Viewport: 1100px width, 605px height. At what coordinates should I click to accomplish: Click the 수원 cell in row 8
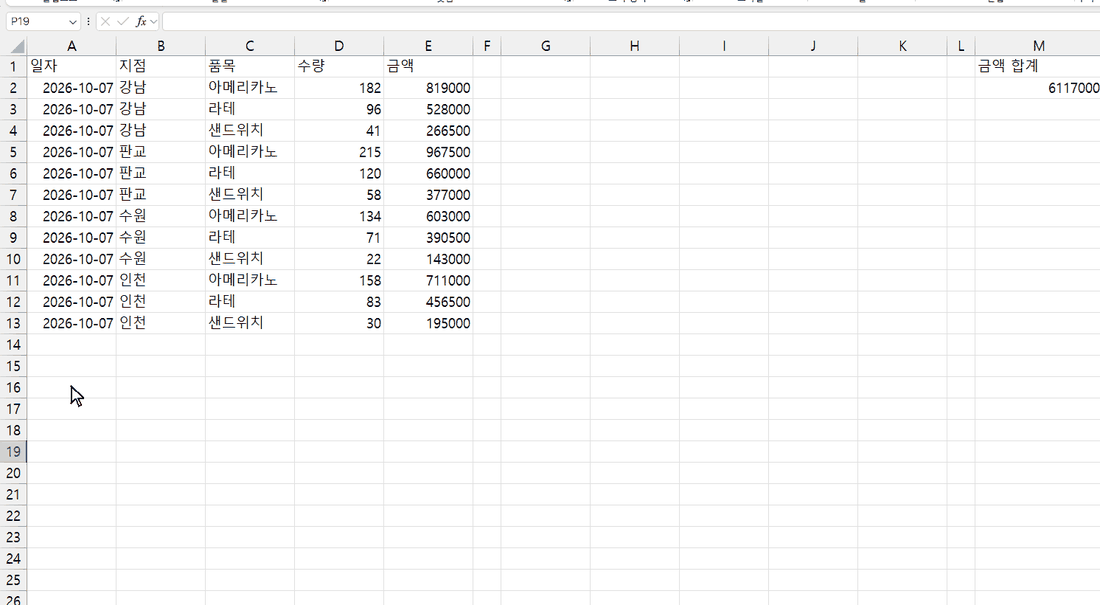click(x=161, y=217)
